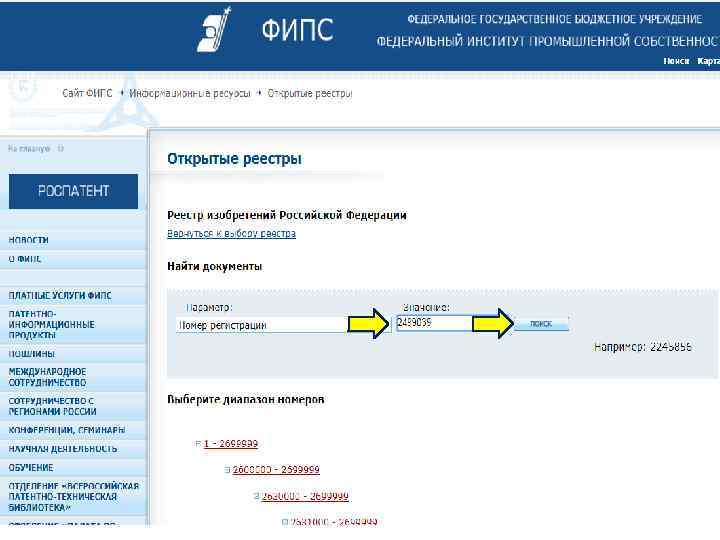The width and height of the screenshot is (720, 540).
Task: Open ПАТЕНТНО-ИНФОРМАЦИОННЫЕ ПРОДУКТЫ menu item
Action: (51, 325)
